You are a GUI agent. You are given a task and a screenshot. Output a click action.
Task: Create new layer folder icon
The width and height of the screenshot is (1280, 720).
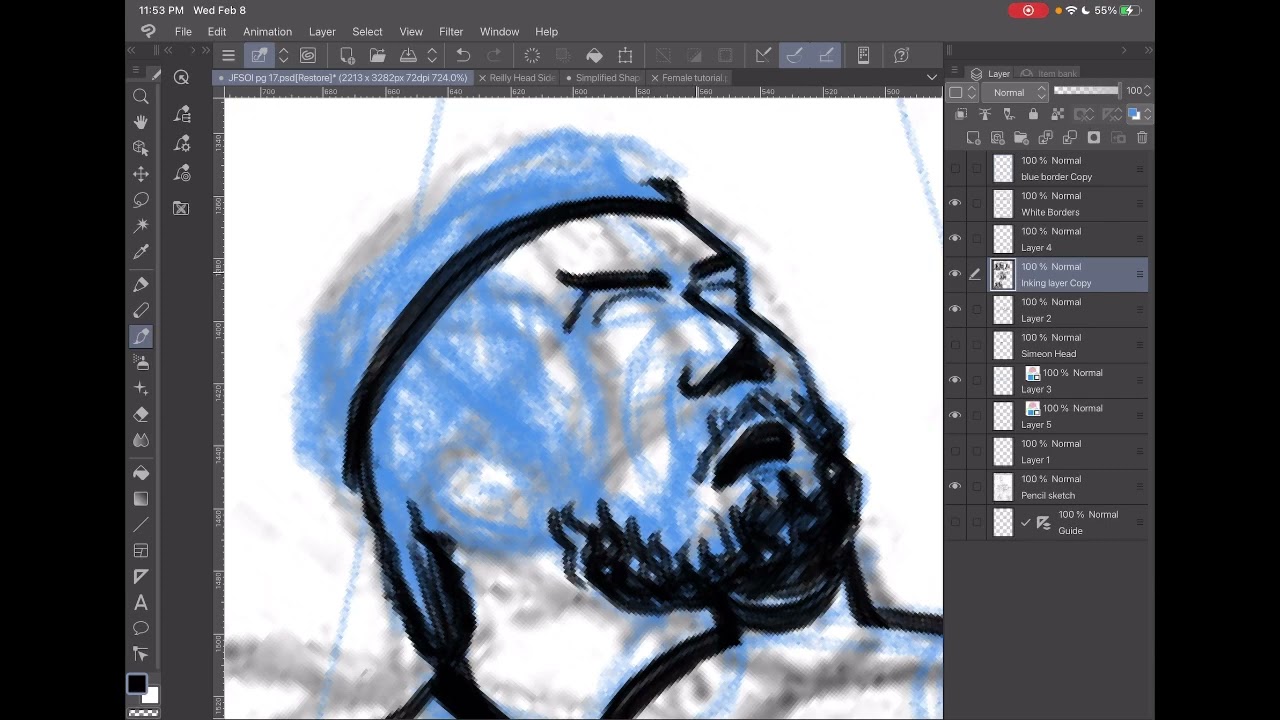click(1021, 138)
